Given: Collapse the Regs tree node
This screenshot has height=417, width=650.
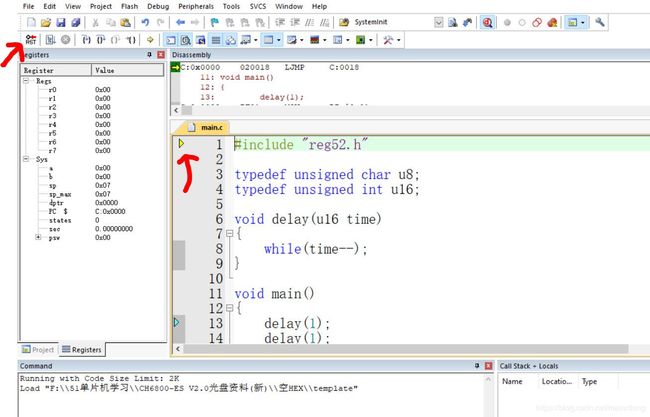Looking at the screenshot, I should point(26,81).
